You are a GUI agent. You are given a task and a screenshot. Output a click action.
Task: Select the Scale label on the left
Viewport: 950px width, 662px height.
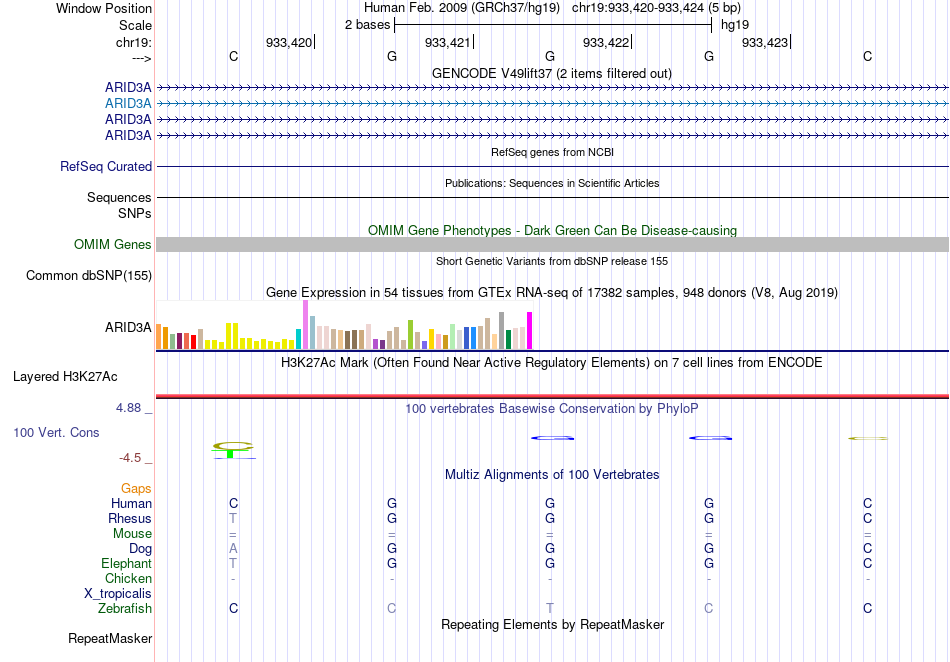[x=135, y=25]
